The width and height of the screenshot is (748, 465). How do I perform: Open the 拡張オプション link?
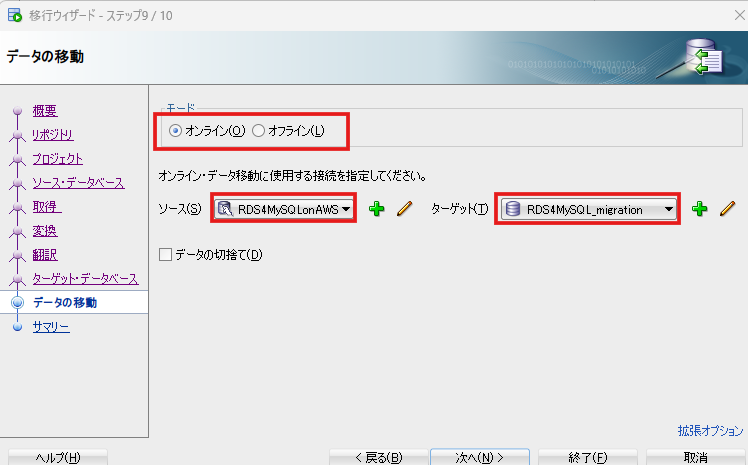pos(710,431)
